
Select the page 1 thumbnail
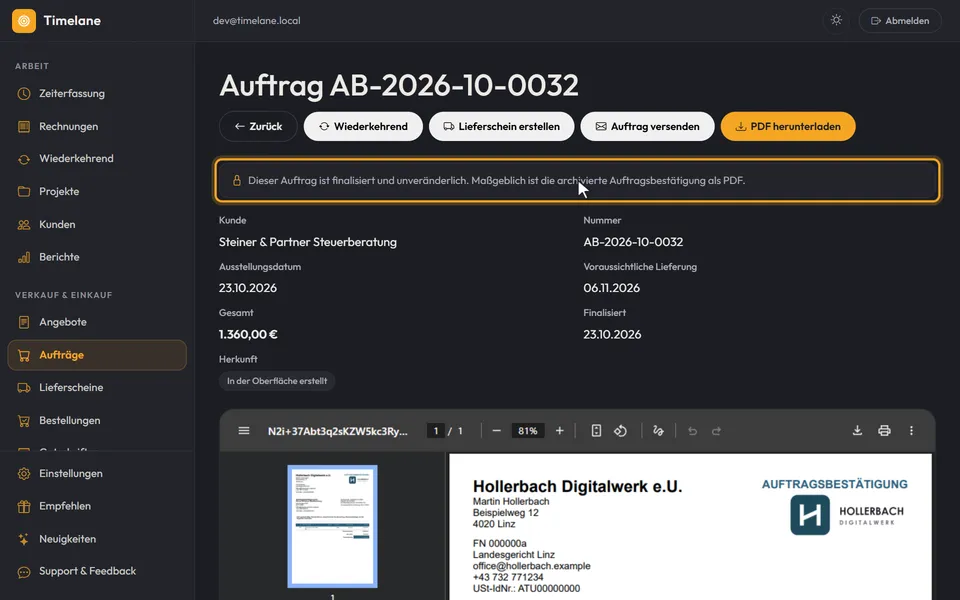(x=332, y=527)
